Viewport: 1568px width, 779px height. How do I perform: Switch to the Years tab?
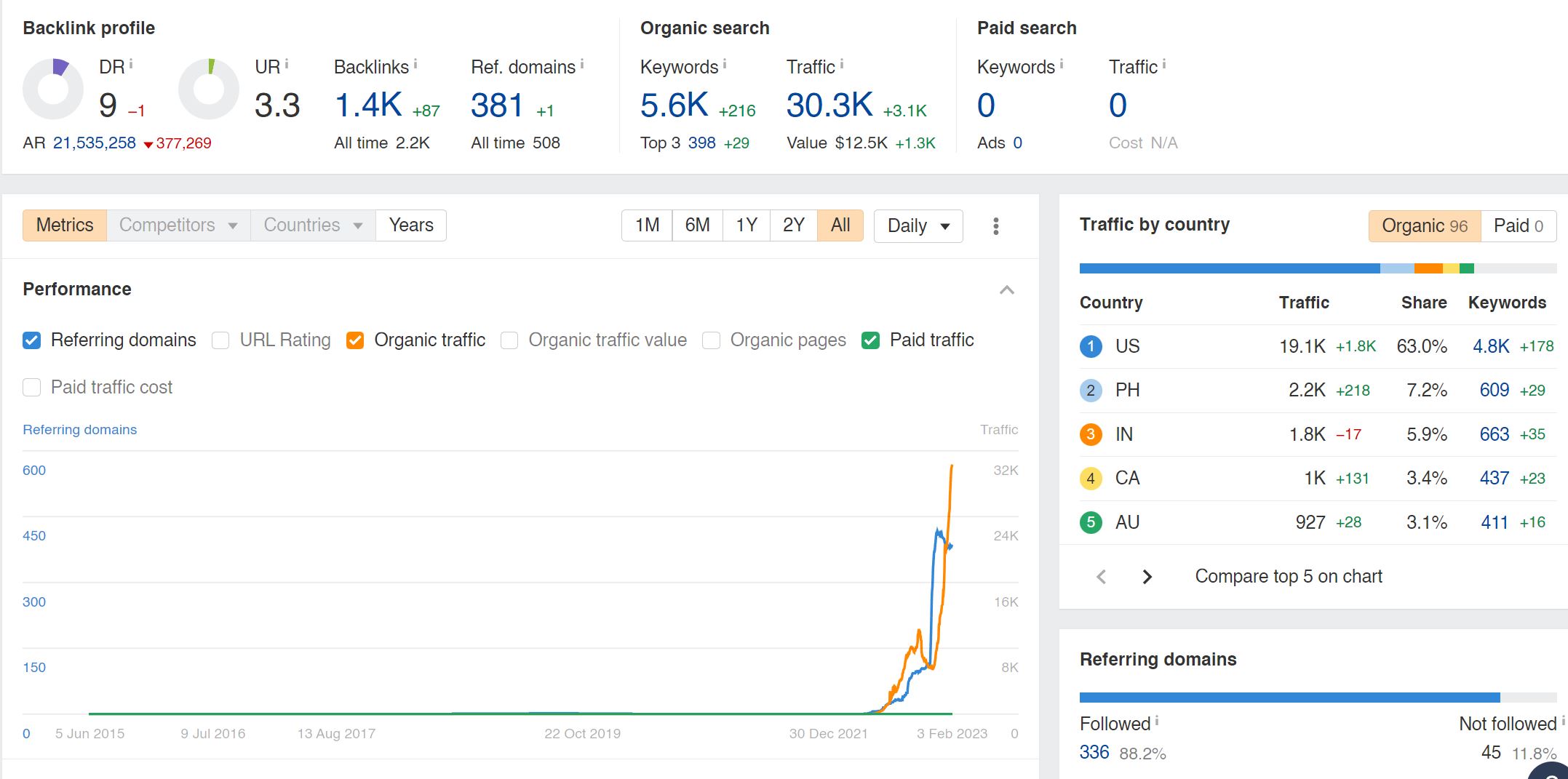pos(411,225)
